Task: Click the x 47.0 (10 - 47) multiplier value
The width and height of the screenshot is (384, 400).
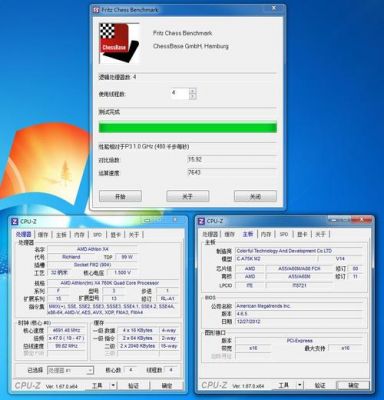Action: coord(66,338)
